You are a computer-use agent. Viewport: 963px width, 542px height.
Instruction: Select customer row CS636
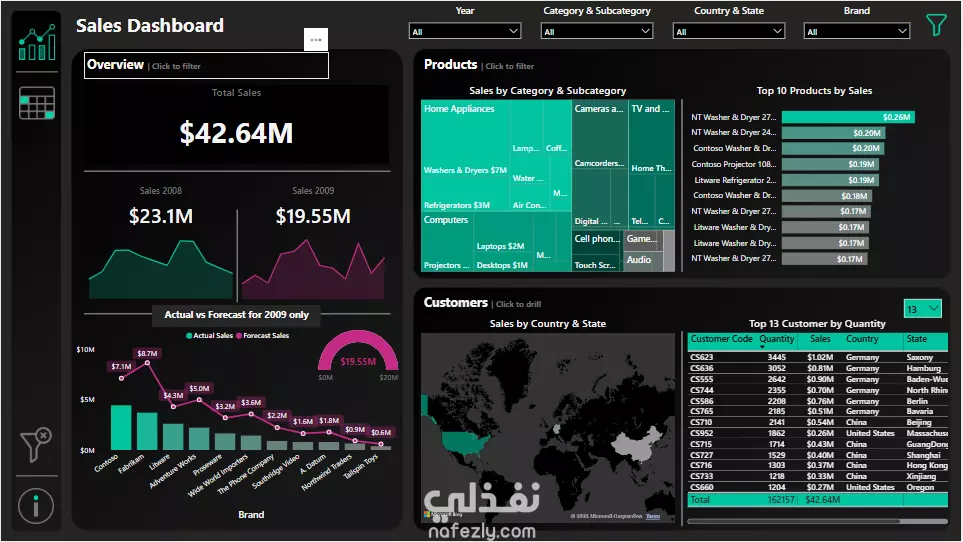pyautogui.click(x=818, y=368)
